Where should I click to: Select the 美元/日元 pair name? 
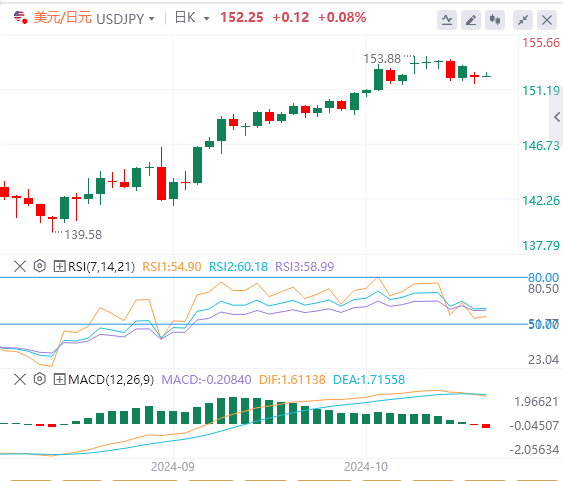[x=63, y=17]
